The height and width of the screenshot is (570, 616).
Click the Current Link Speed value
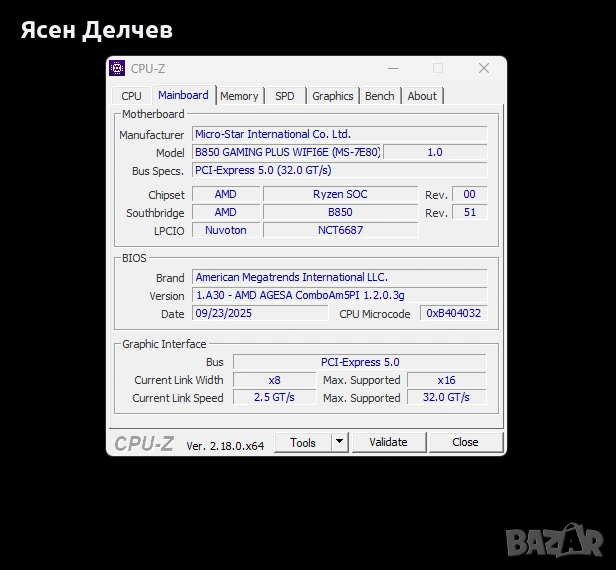[x=275, y=397]
